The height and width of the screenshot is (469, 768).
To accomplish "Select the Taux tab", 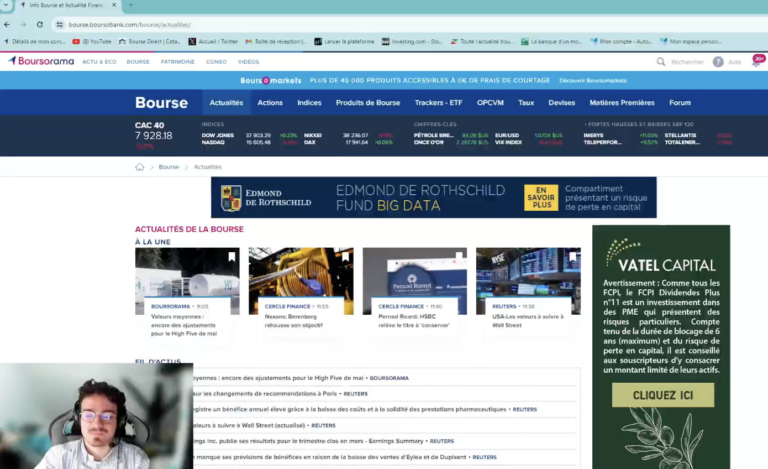I will coord(526,103).
